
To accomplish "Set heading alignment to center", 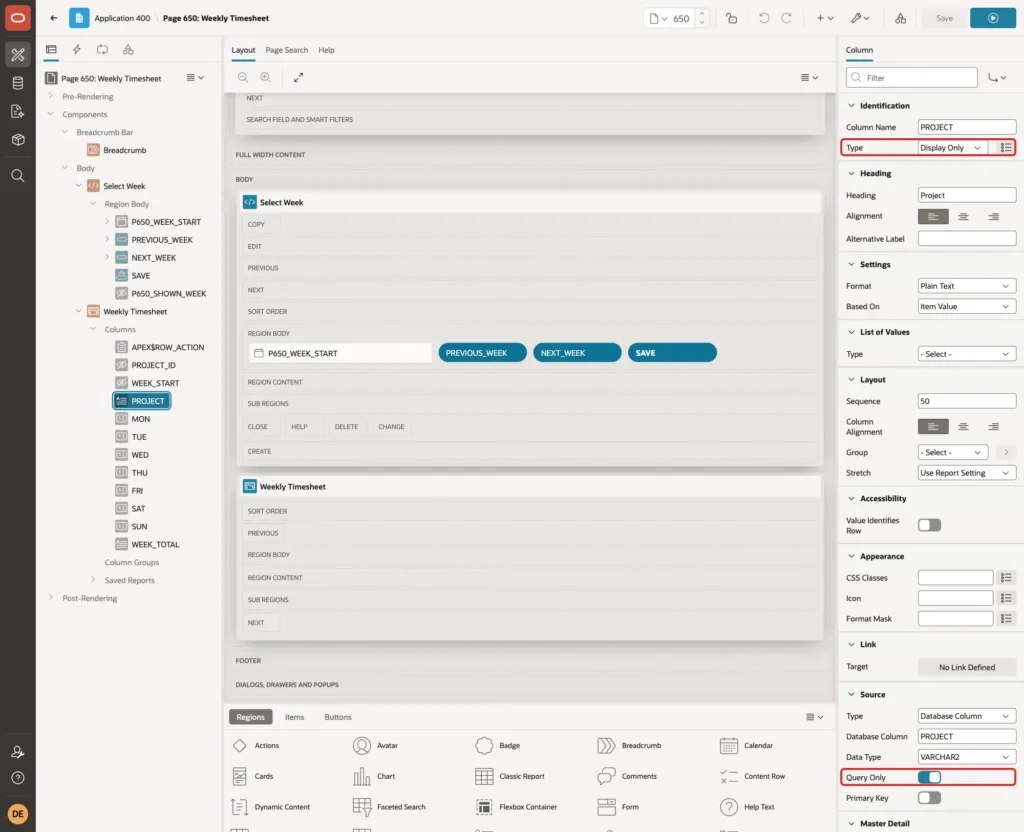I will (963, 216).
